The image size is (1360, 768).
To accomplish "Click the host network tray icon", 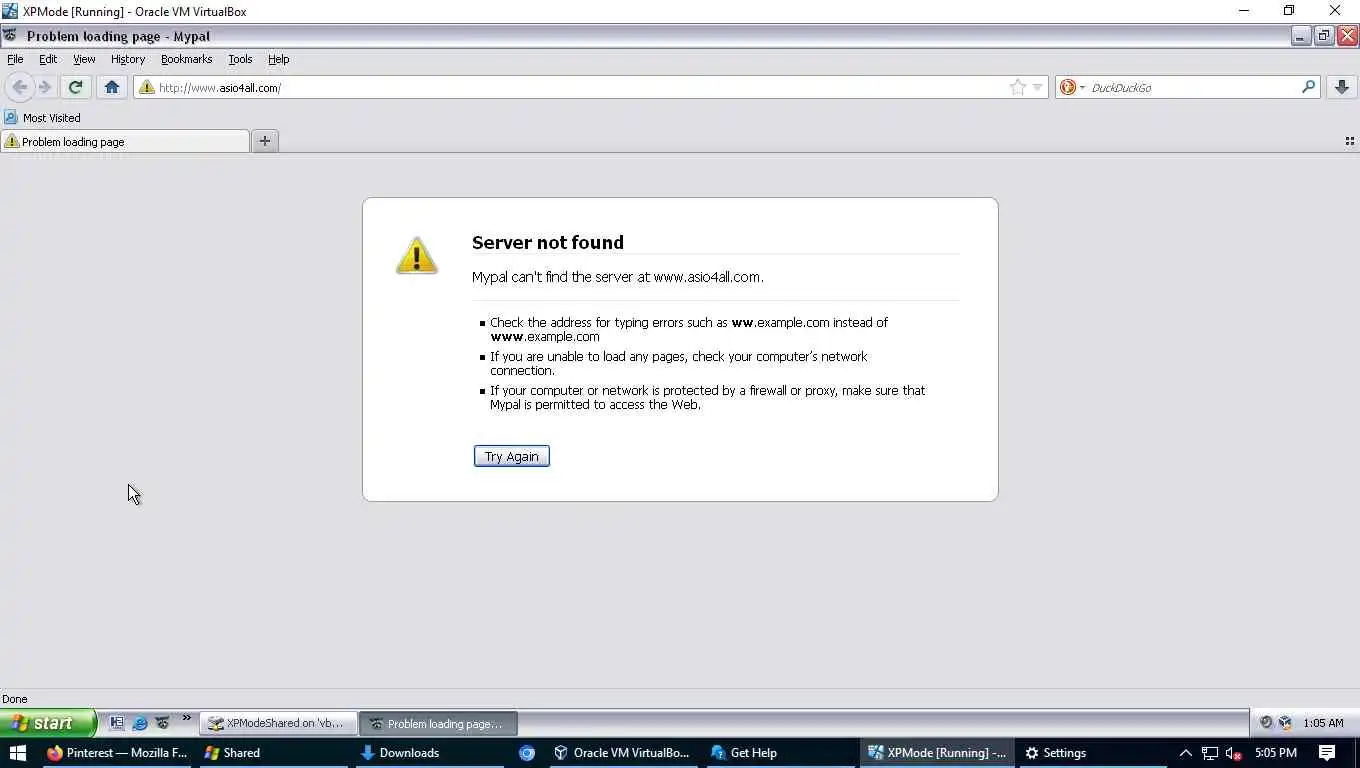I will point(1210,753).
